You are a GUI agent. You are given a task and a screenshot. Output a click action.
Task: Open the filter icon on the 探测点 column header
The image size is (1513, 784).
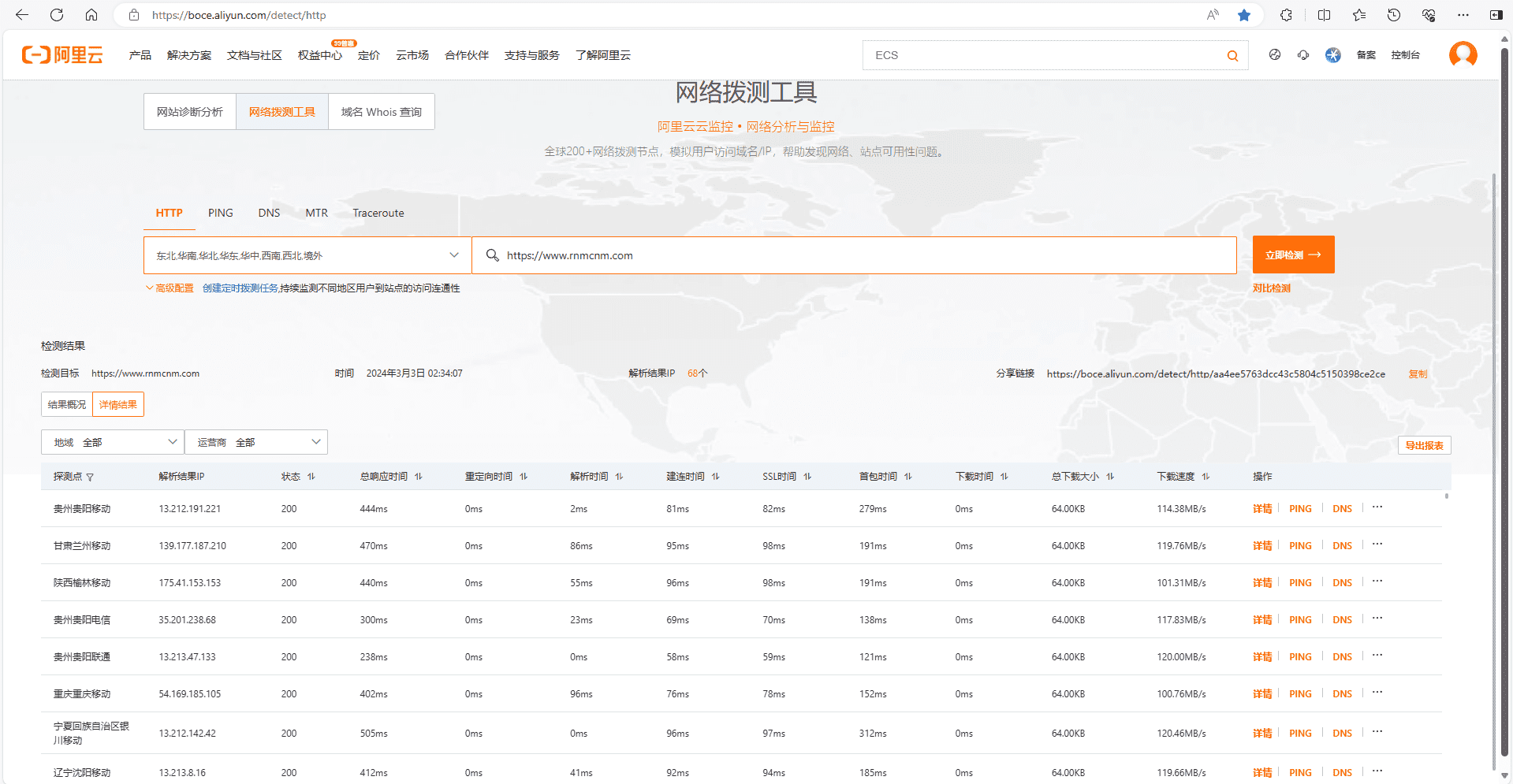[90, 477]
